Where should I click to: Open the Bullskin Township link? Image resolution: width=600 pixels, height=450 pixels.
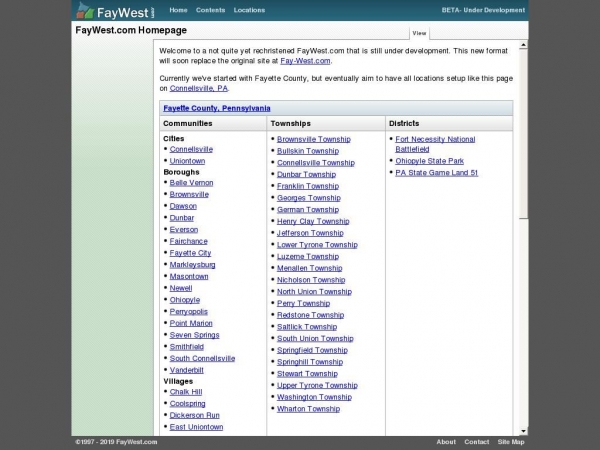tap(308, 151)
